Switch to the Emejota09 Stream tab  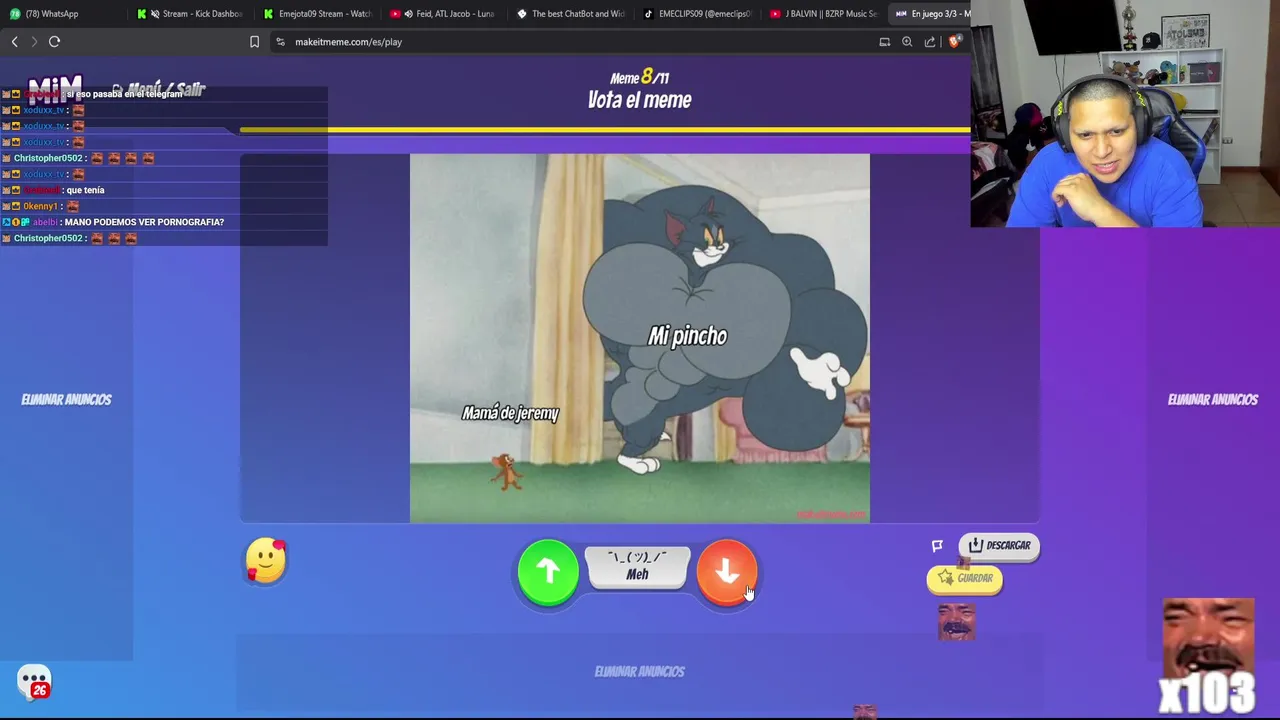pos(317,14)
